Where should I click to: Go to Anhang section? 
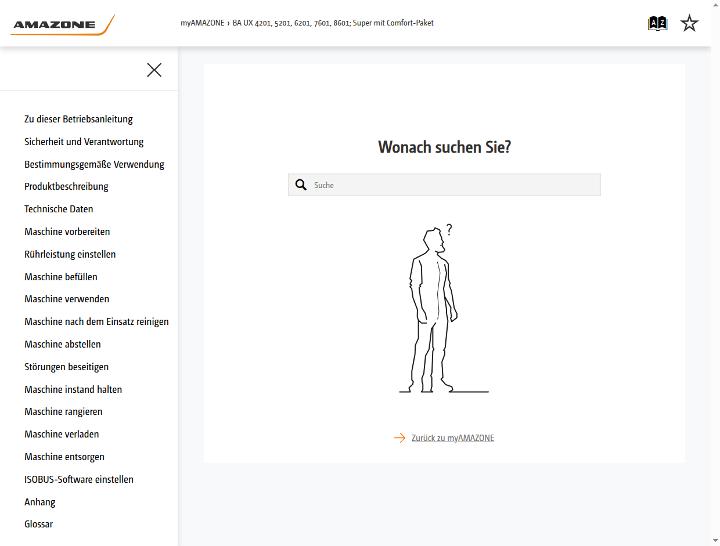(40, 502)
